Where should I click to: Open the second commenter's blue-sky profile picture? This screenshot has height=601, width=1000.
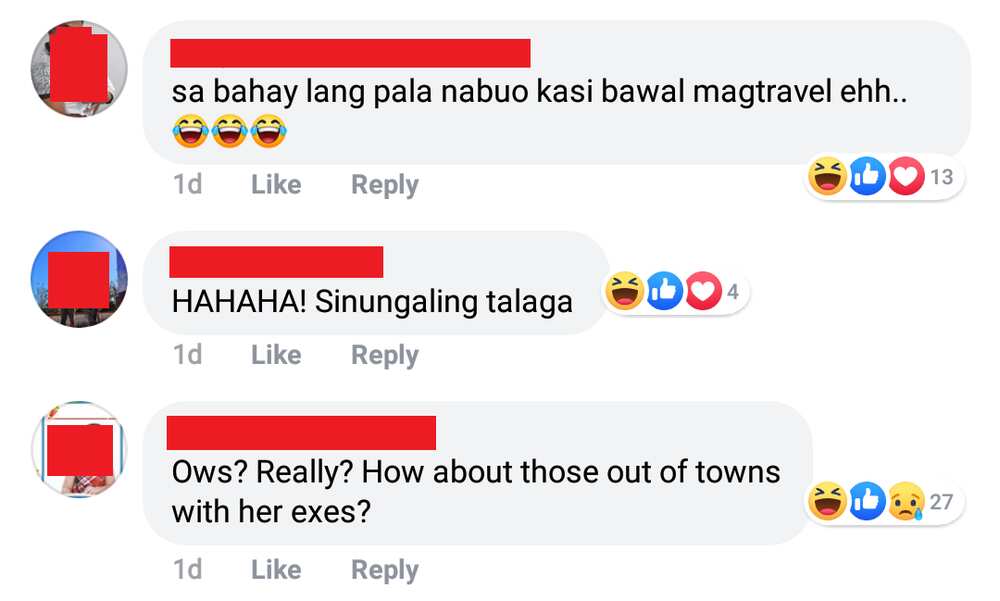[x=79, y=279]
